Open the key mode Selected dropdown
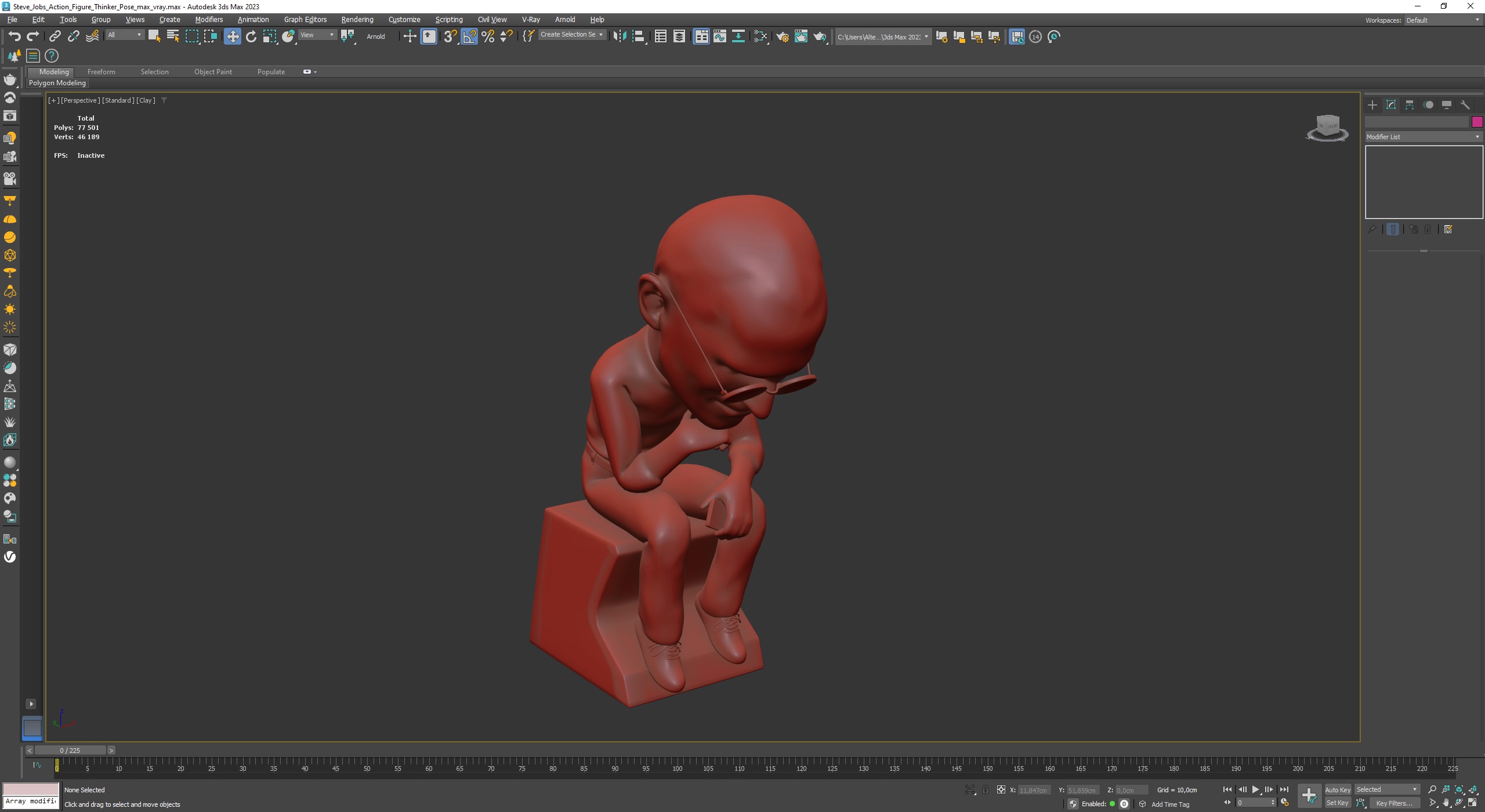This screenshot has height=812, width=1485. 1387,789
